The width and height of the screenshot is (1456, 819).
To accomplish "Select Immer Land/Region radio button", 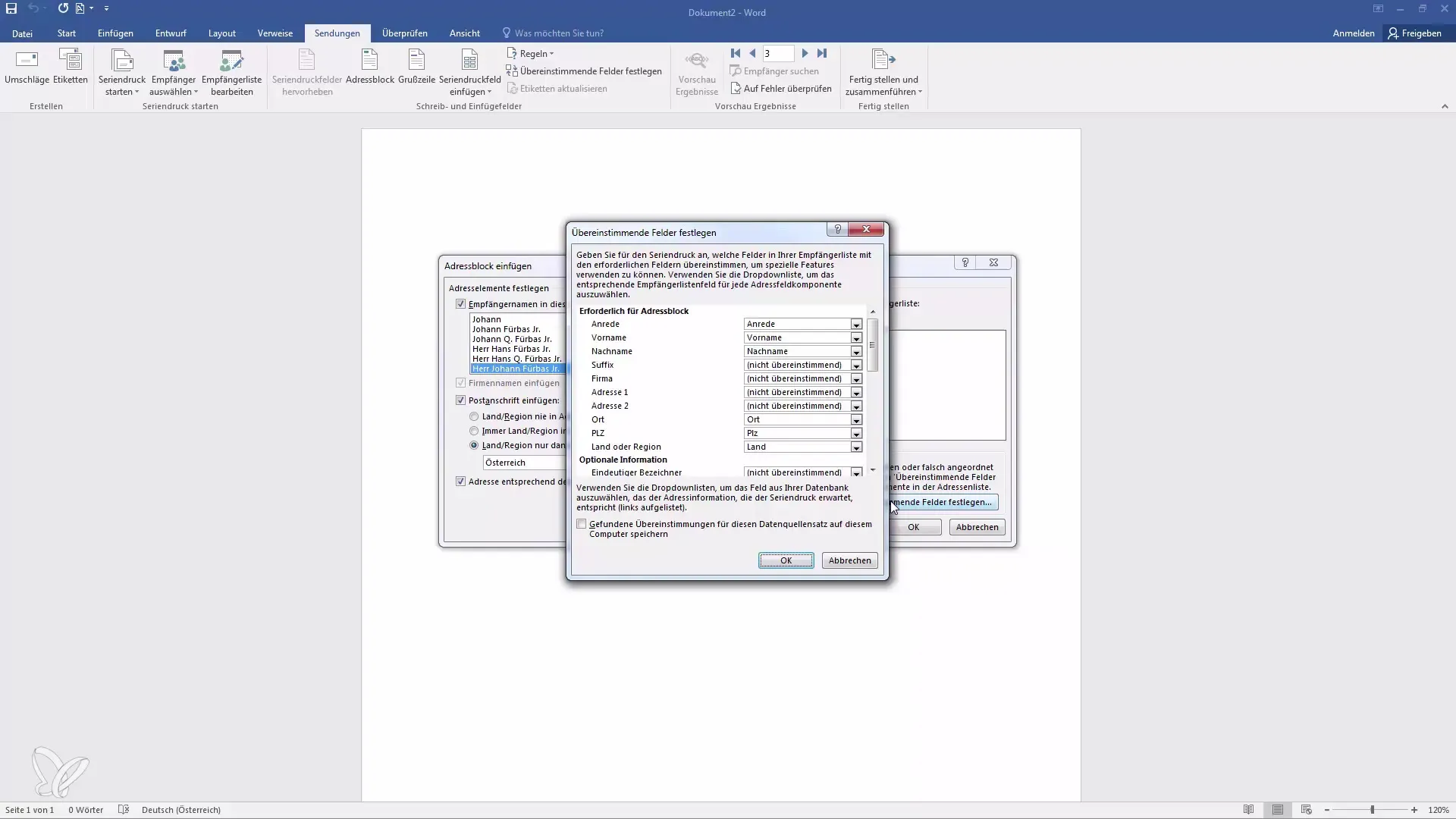I will point(474,431).
